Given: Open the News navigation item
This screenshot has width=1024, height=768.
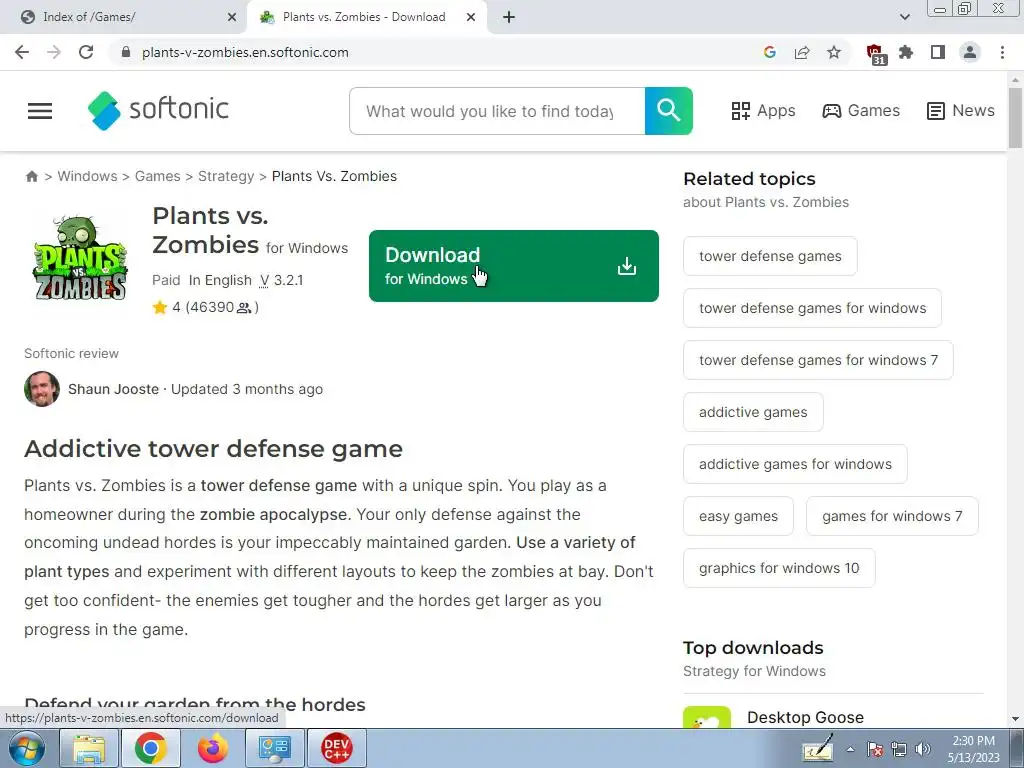Looking at the screenshot, I should point(961,111).
